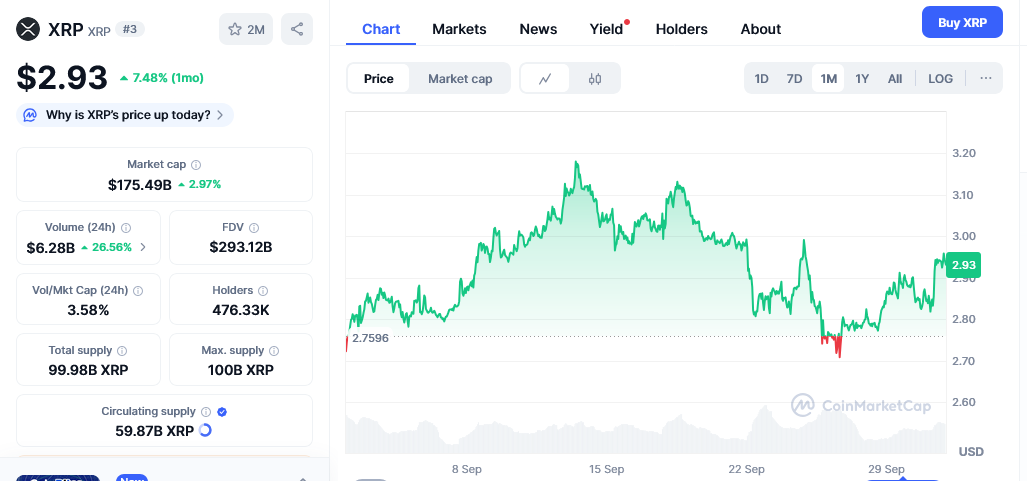Viewport: 1027px width, 481px height.
Task: Enable the LOG scale option
Action: pyautogui.click(x=940, y=79)
